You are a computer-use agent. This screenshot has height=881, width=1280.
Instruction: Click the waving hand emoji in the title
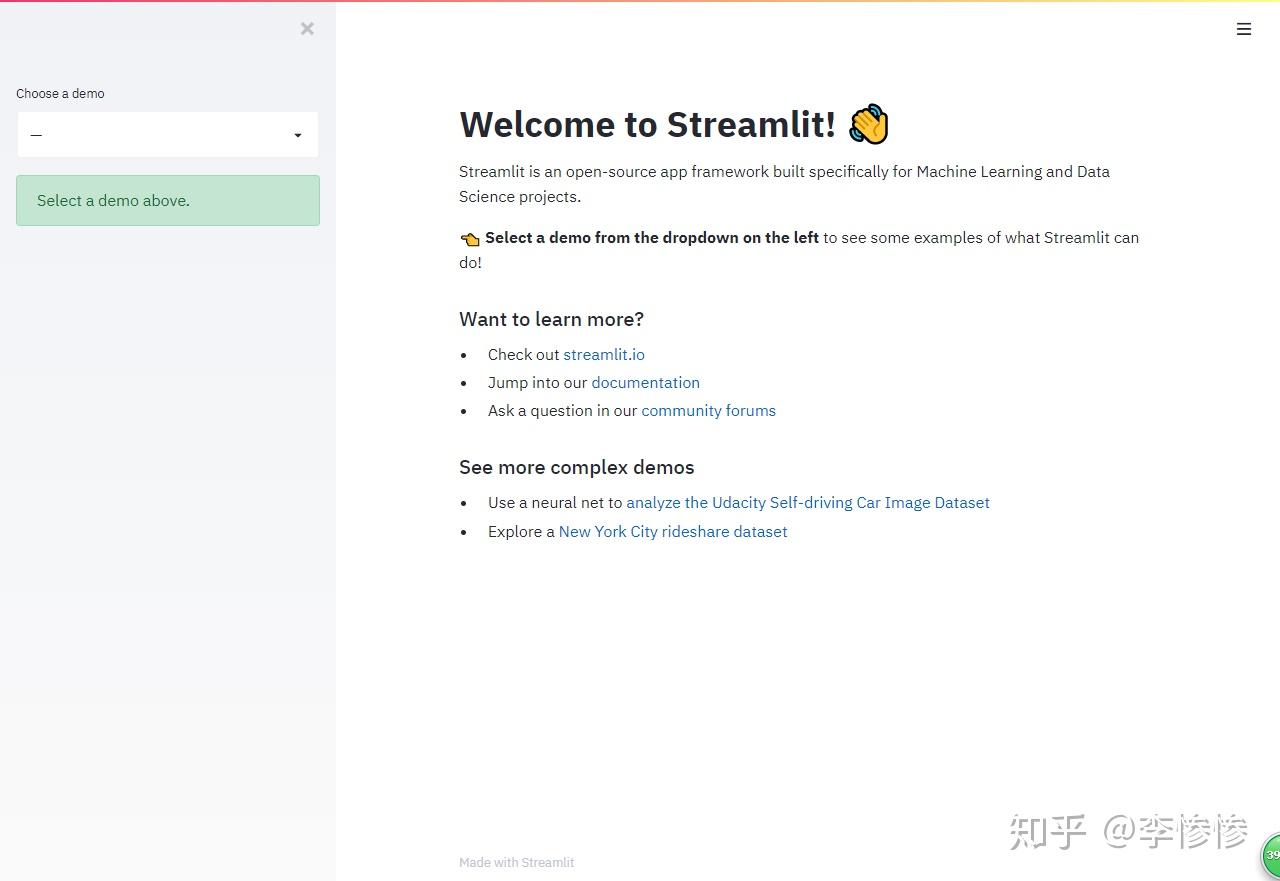[x=868, y=123]
